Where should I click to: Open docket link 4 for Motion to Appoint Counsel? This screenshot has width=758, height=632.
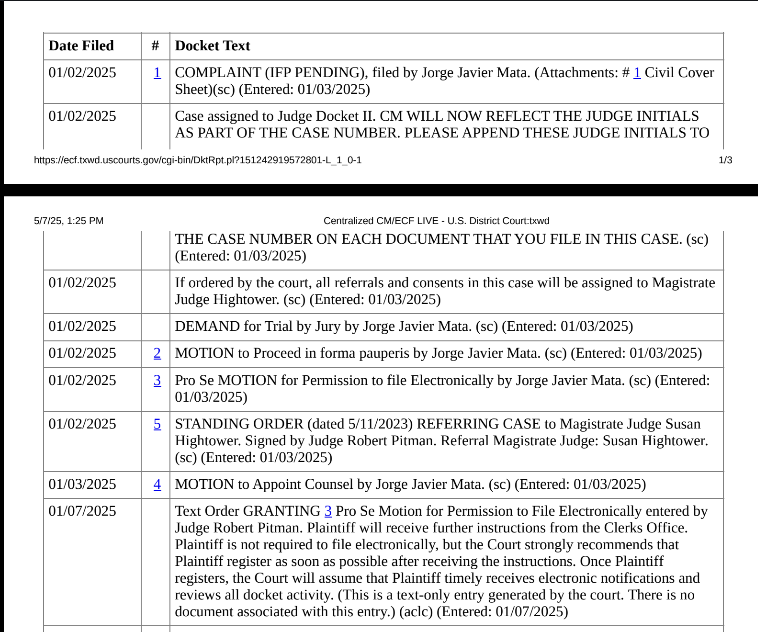pos(157,484)
